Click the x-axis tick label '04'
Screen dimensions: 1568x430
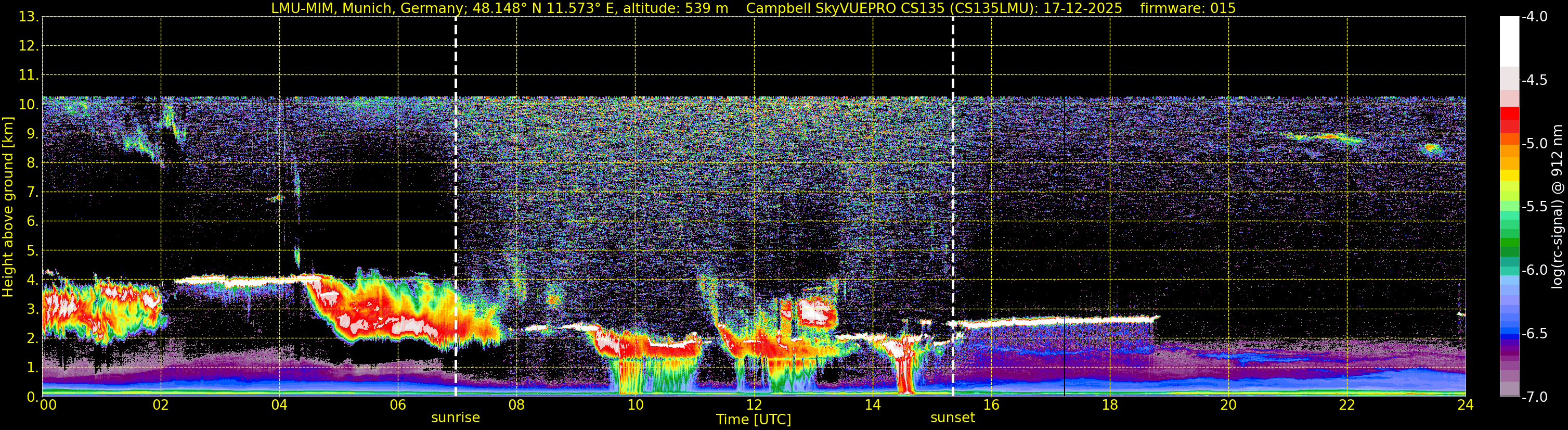(279, 405)
